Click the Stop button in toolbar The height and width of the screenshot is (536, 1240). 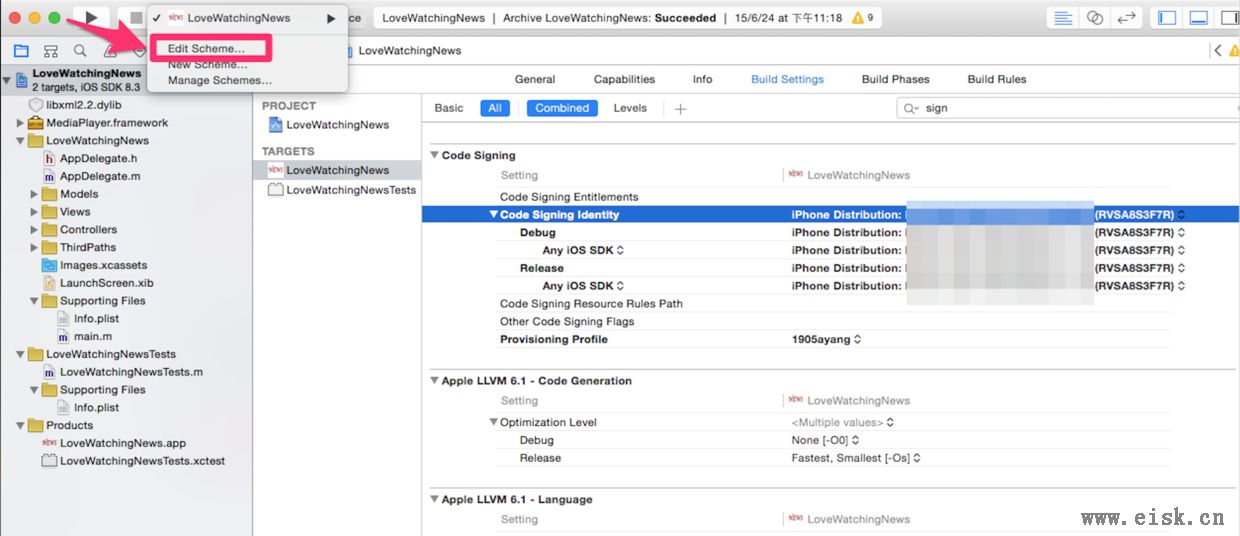[135, 18]
